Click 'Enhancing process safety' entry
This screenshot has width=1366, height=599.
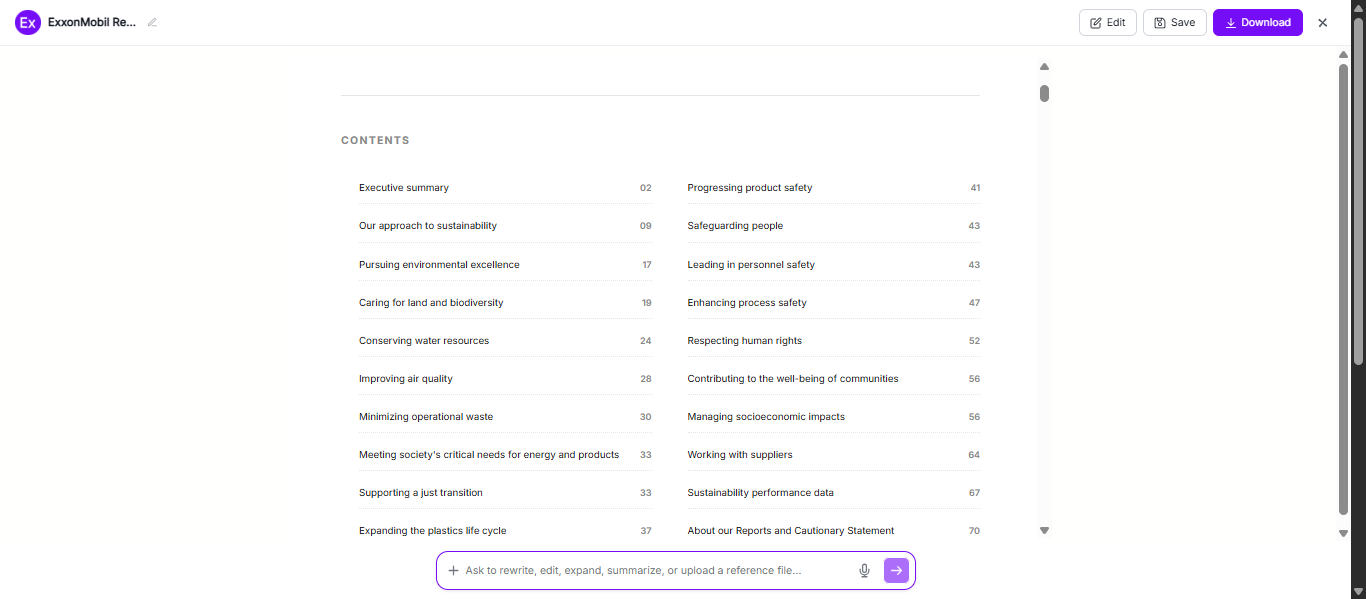[747, 303]
